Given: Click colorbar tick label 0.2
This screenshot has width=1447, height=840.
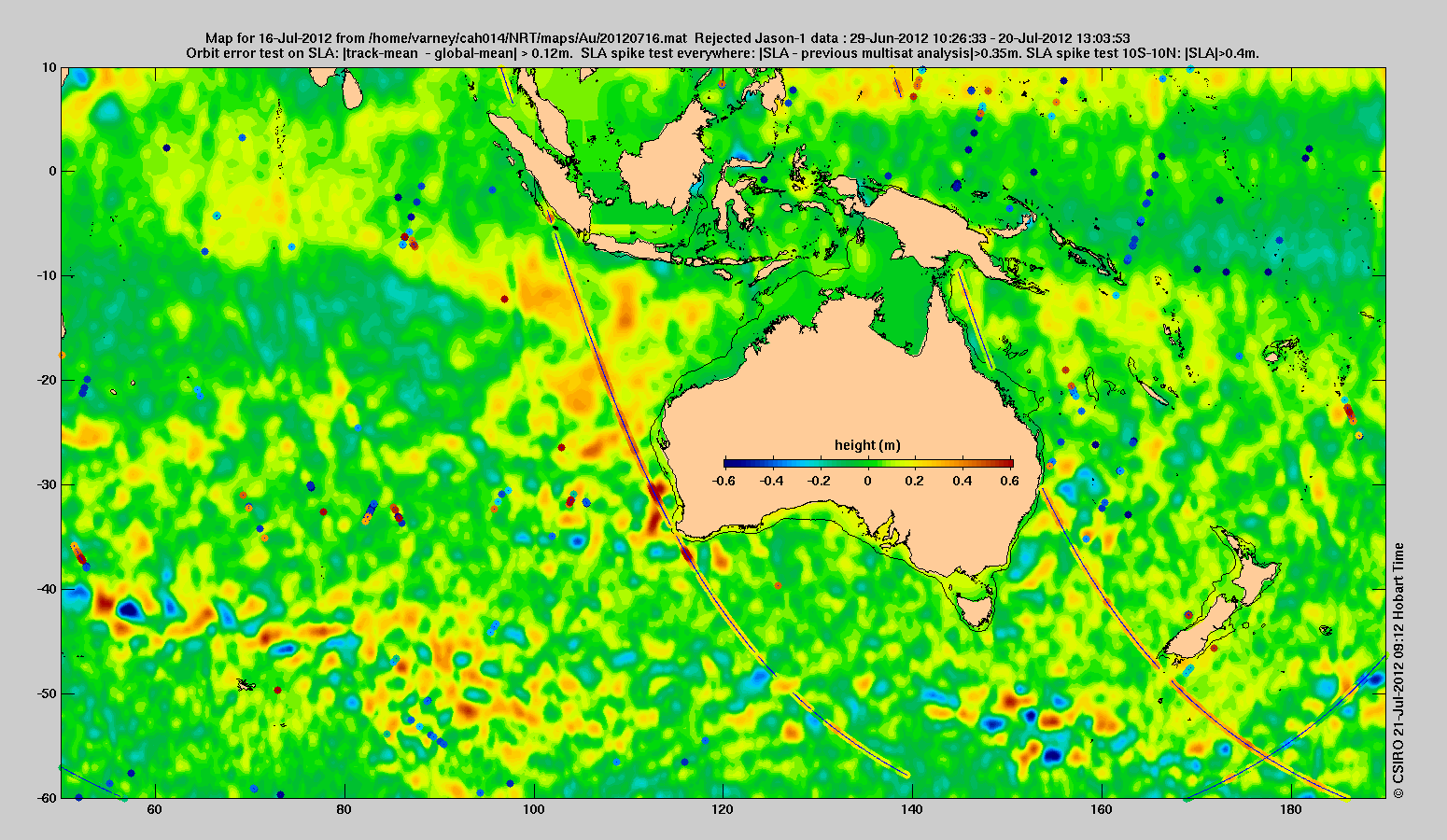Looking at the screenshot, I should pyautogui.click(x=914, y=481).
